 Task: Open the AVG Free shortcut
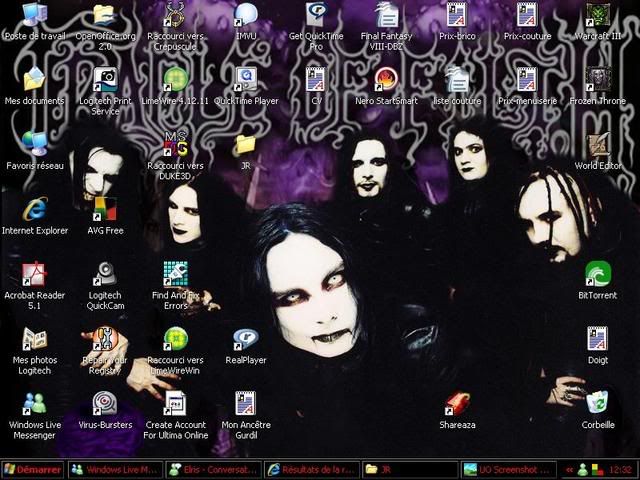tap(105, 209)
